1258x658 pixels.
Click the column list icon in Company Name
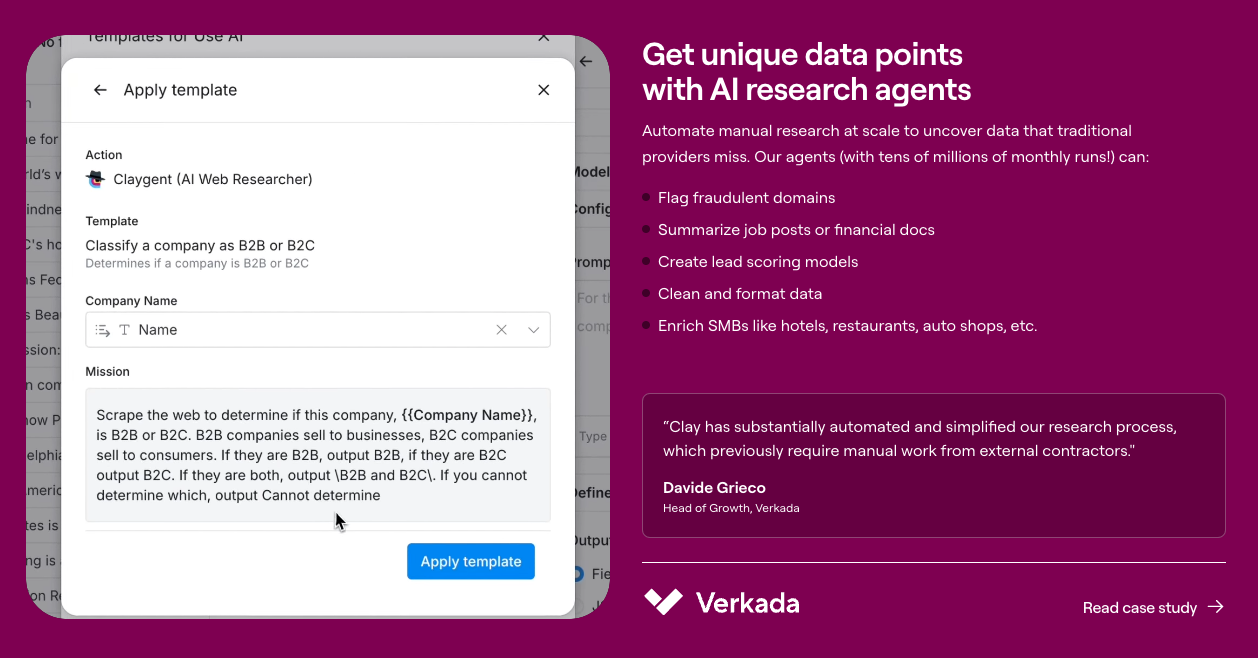pyautogui.click(x=103, y=330)
